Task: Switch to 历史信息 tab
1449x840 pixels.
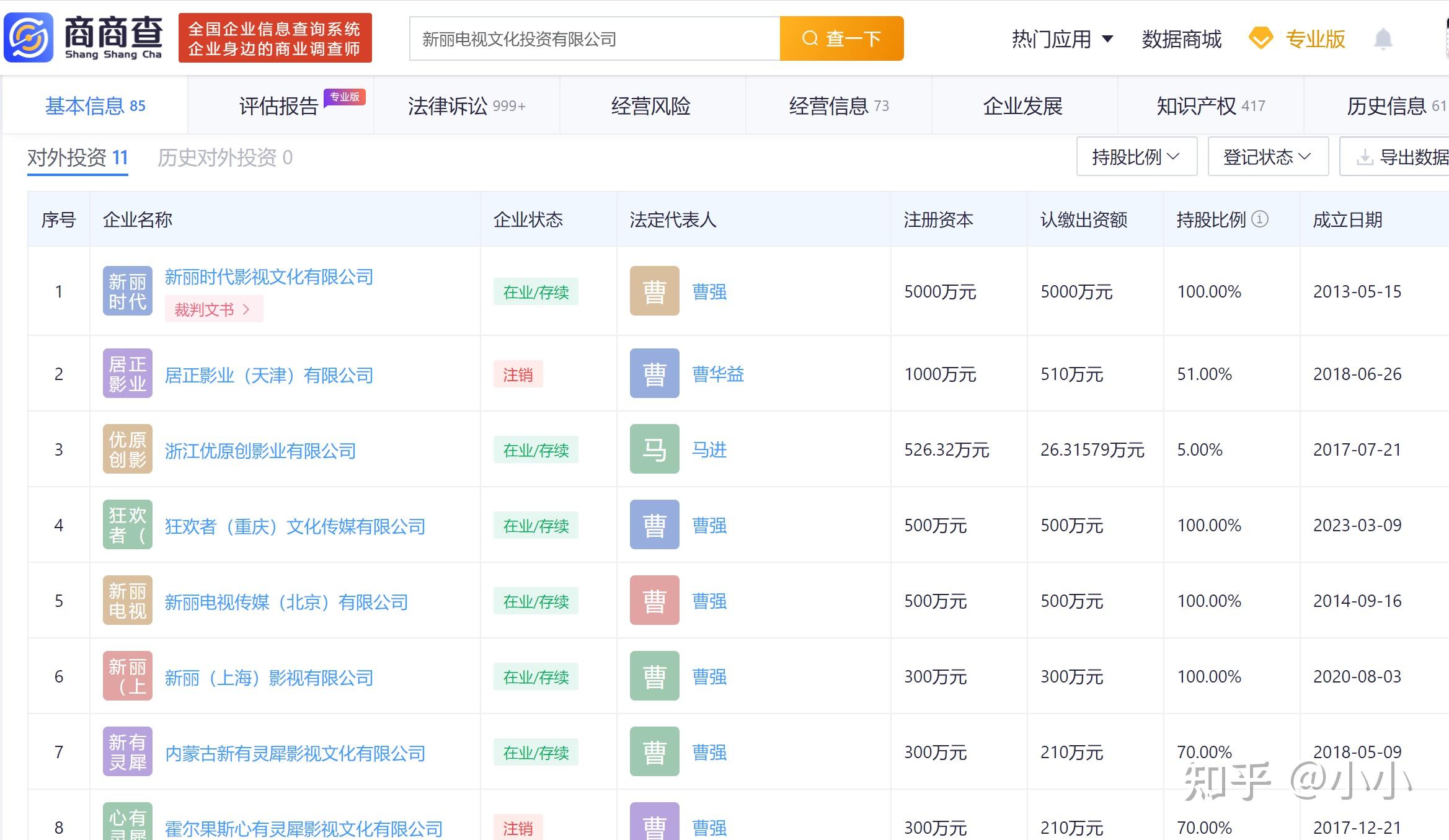Action: [x=1376, y=106]
